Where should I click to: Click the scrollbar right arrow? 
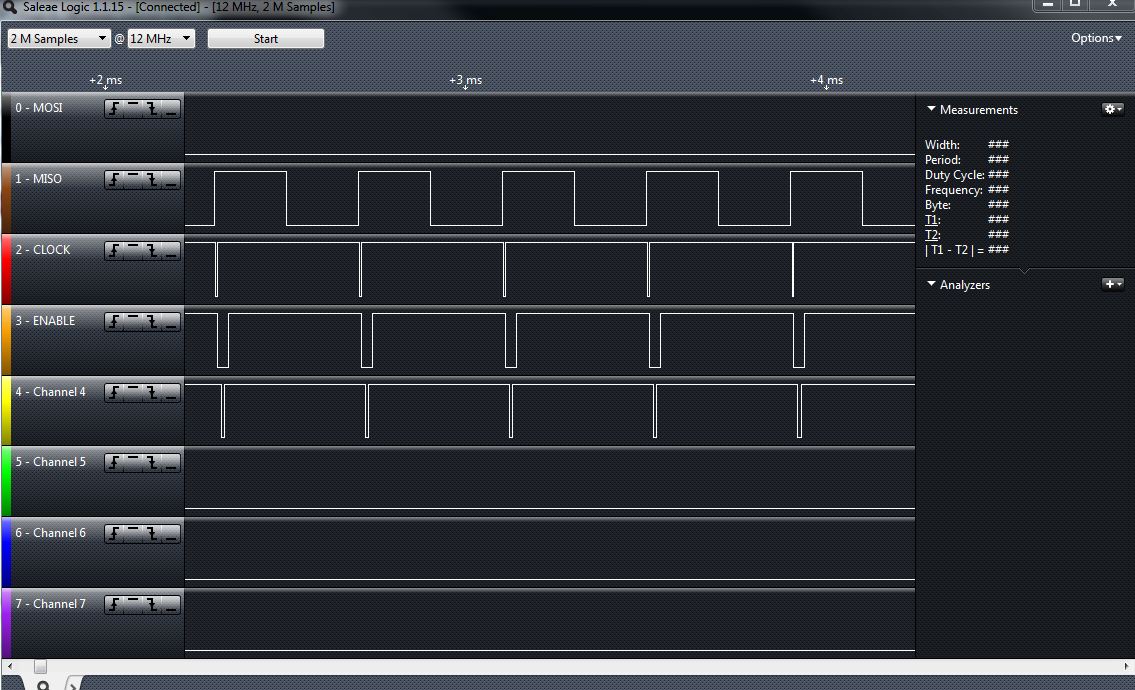point(1126,666)
